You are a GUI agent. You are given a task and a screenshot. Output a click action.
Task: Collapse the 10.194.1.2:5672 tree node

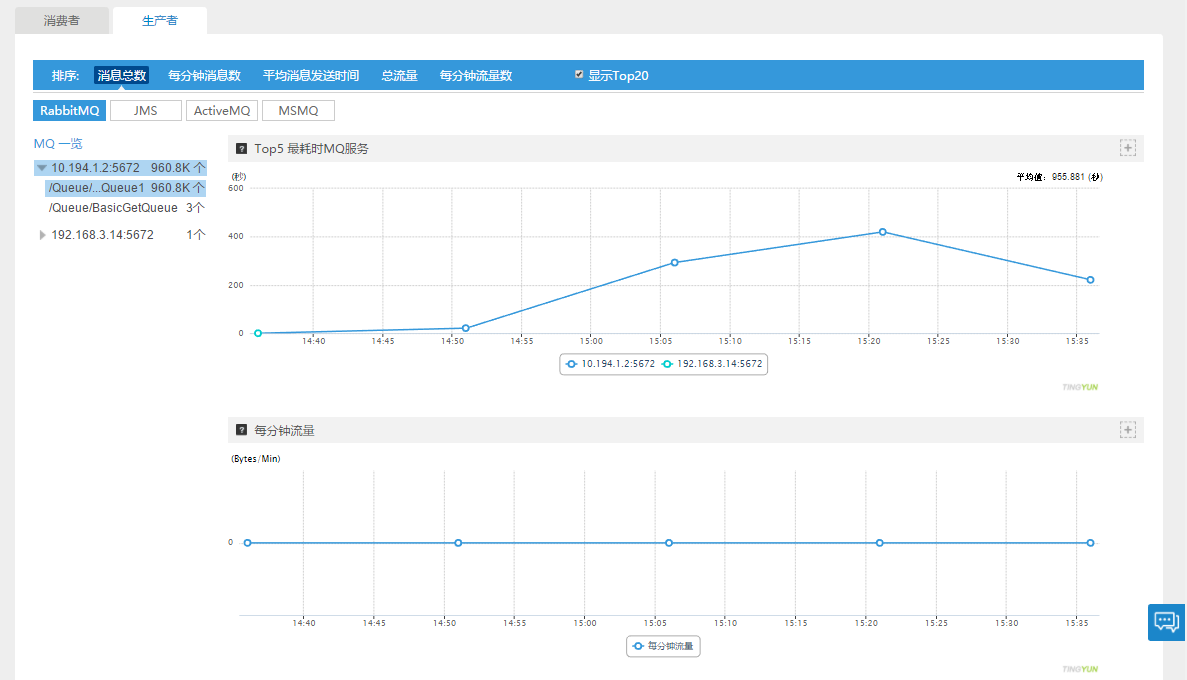(42, 168)
